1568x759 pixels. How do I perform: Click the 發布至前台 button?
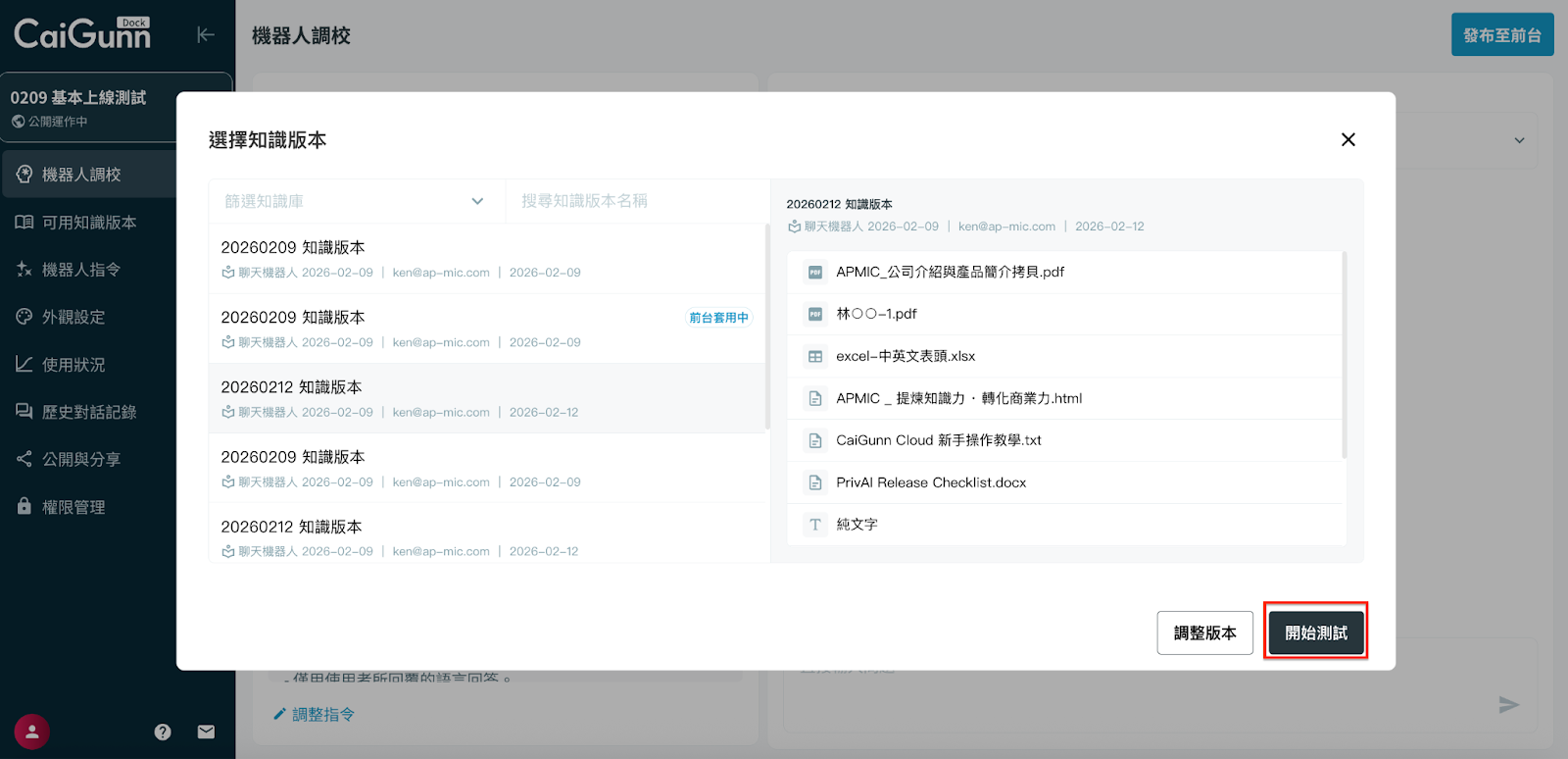[1501, 35]
